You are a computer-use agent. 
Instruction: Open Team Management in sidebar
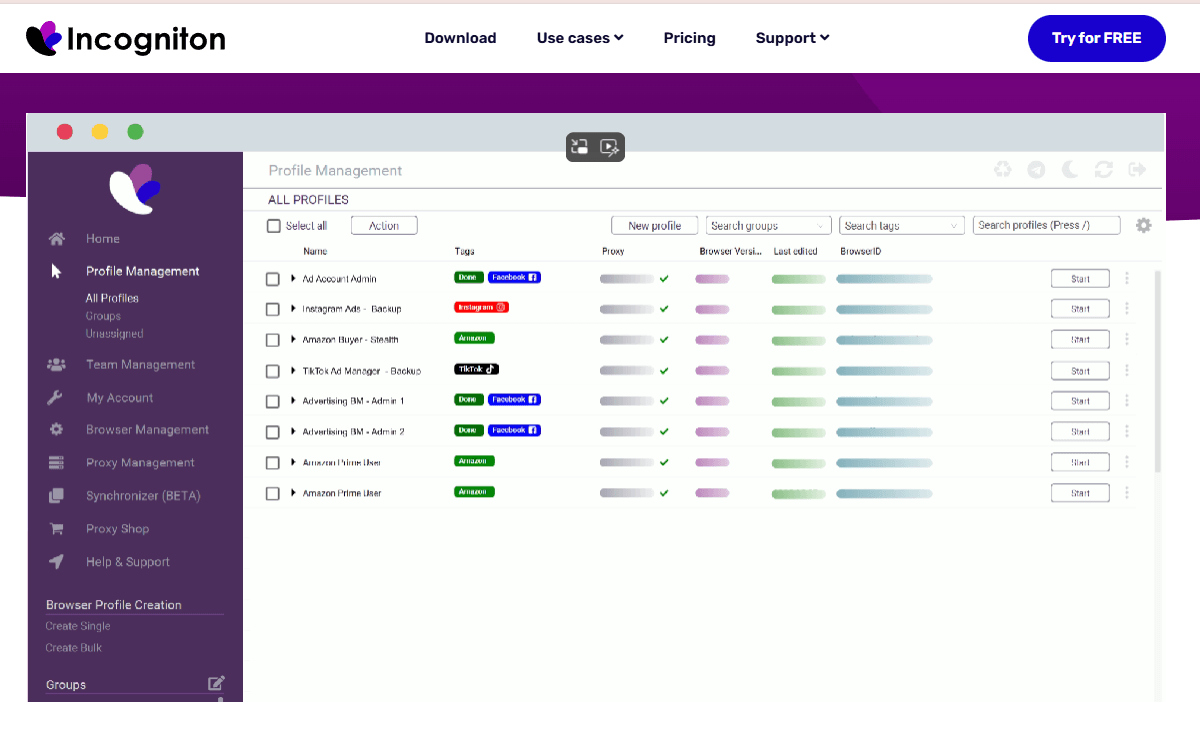pos(140,365)
